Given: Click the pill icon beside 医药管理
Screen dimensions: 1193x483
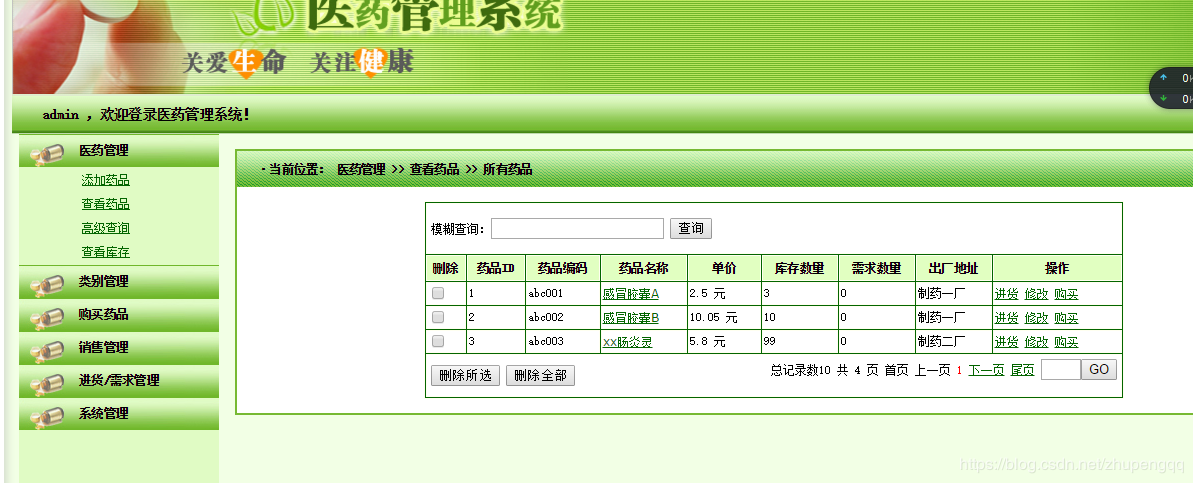Looking at the screenshot, I should coord(47,154).
